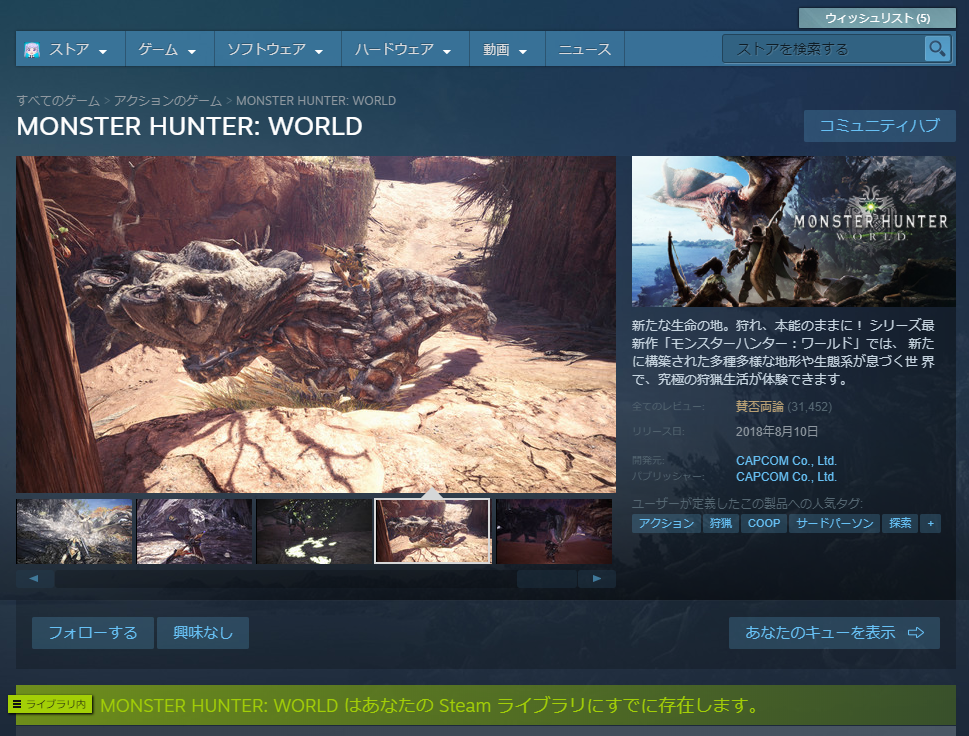Image resolution: width=969 pixels, height=736 pixels.
Task: Click the release date 2018年8月10日
Action: pyautogui.click(x=777, y=431)
